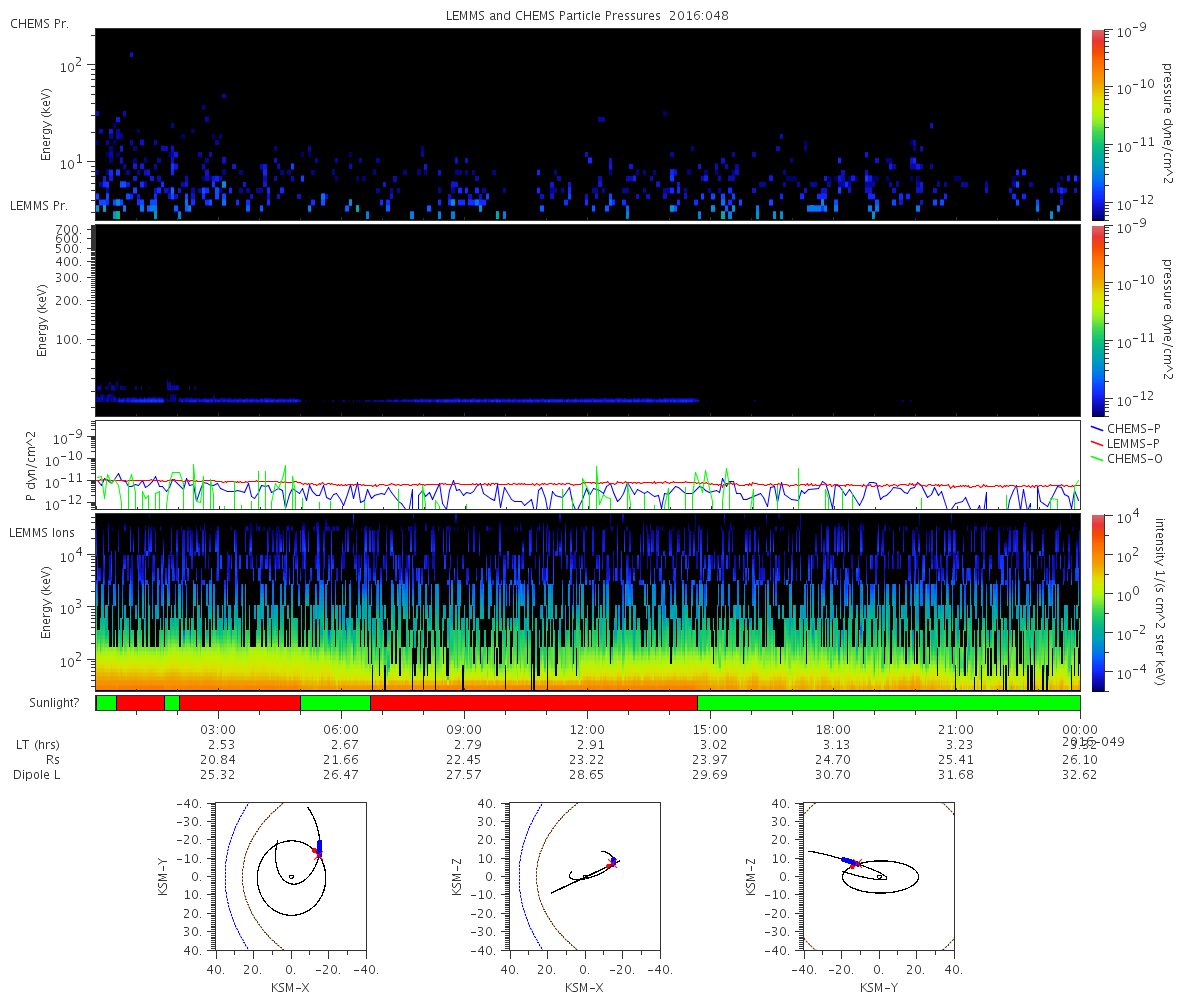The width and height of the screenshot is (1200, 1000).
Task: Click the LEMMS Ions panel label
Action: [x=44, y=531]
